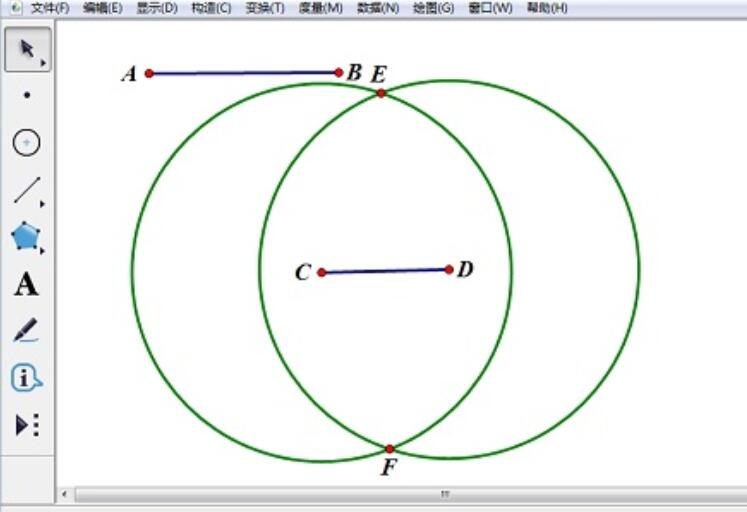Select point B on the sketch
Screen dimensions: 747x512
coord(339,72)
